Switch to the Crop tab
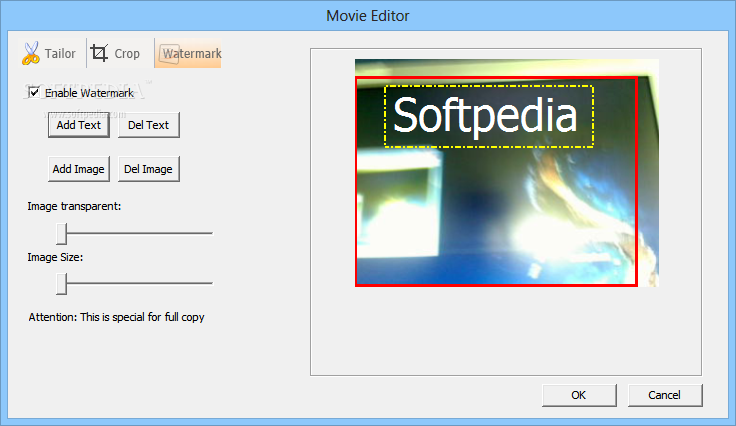The height and width of the screenshot is (426, 736). 120,53
